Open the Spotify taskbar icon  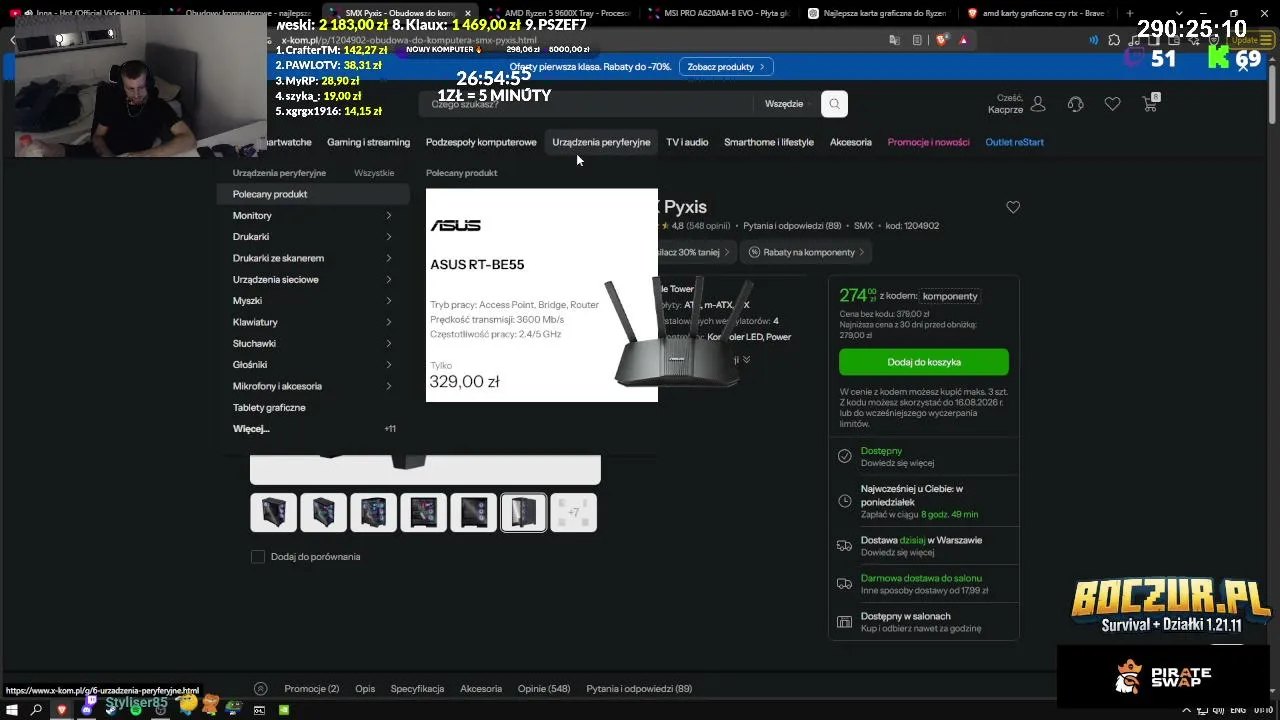[x=136, y=710]
